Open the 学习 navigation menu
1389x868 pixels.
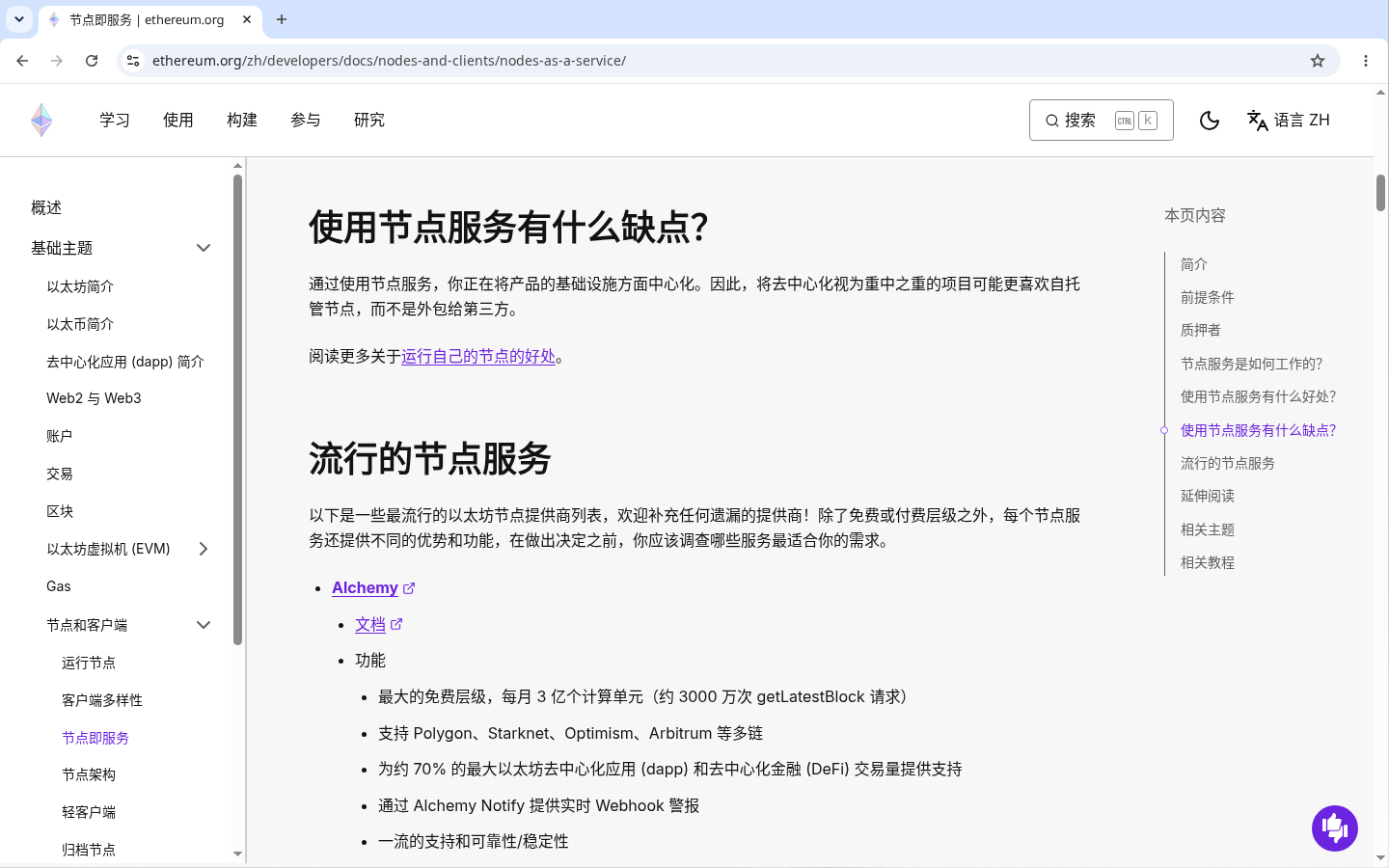tap(115, 121)
